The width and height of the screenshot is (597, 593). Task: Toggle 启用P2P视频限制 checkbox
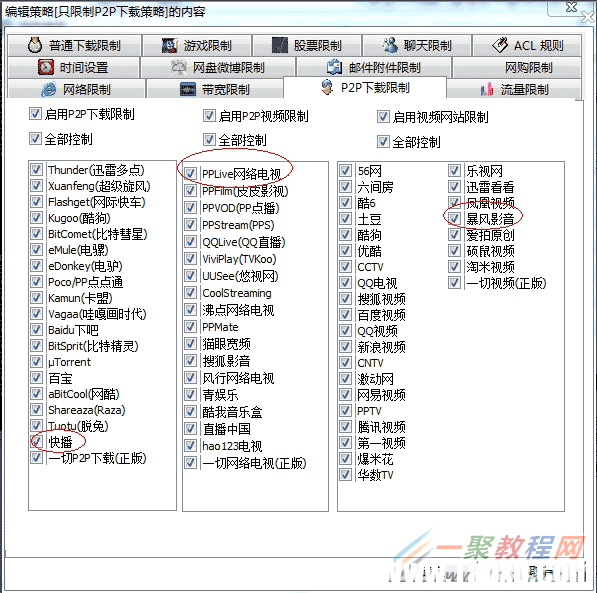209,115
